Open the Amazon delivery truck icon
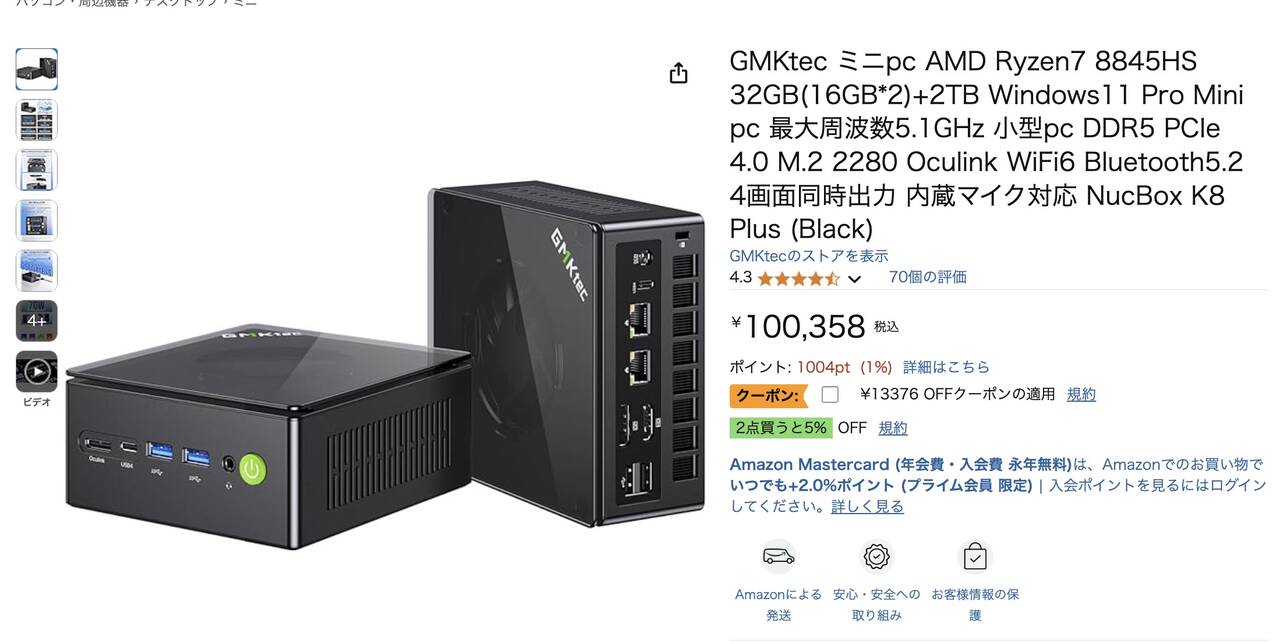The height and width of the screenshot is (644, 1280). (778, 556)
